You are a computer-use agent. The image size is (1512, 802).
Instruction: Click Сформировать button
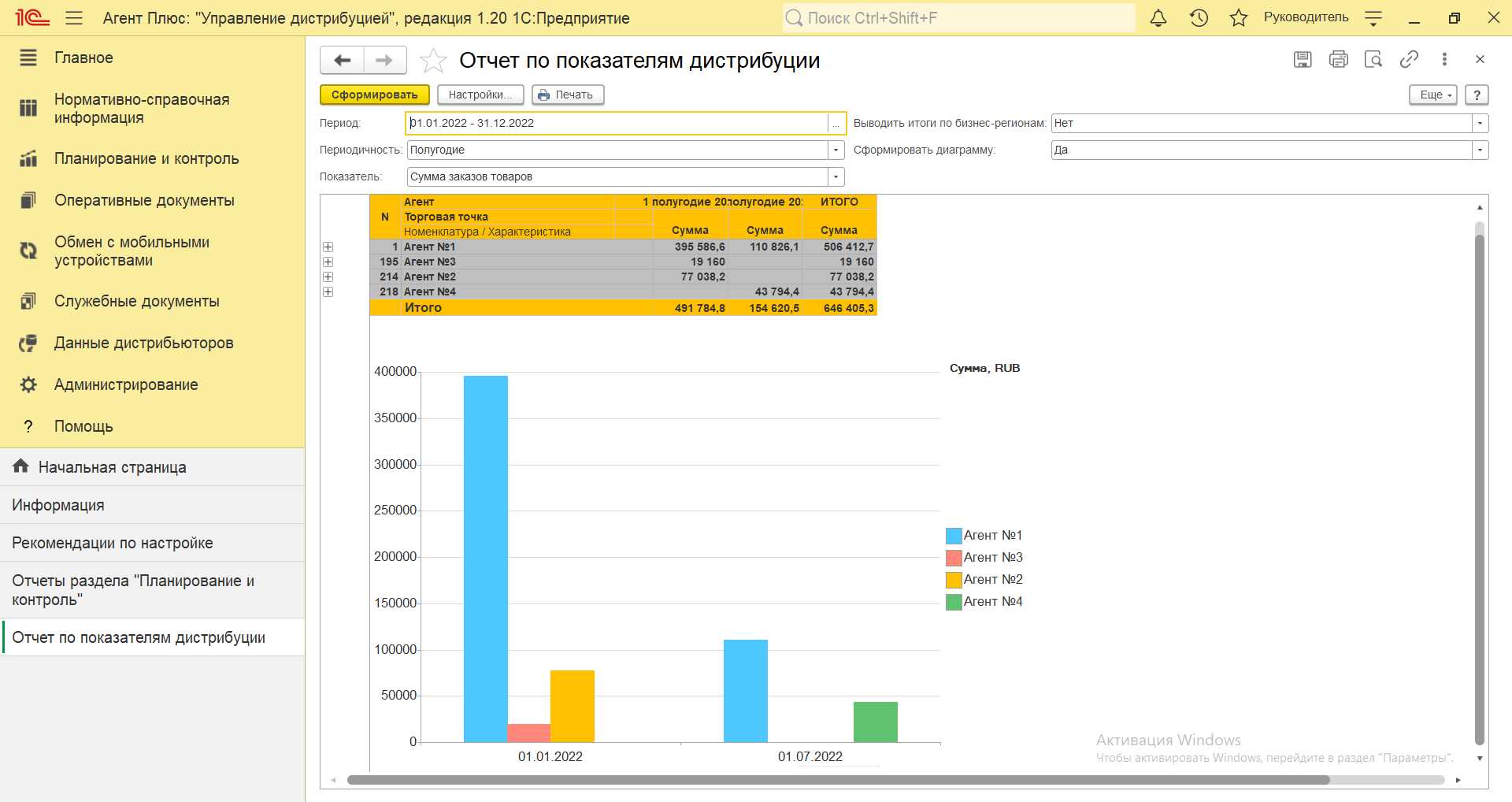pos(375,95)
